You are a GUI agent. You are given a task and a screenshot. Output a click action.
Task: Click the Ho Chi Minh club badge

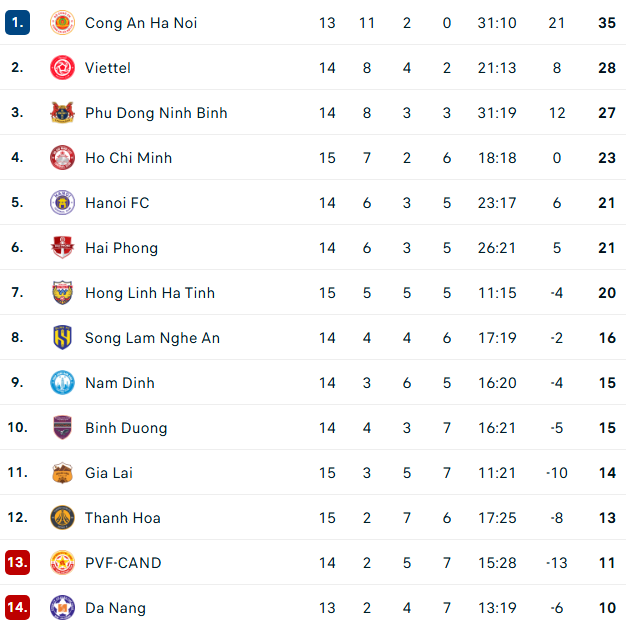(62, 158)
